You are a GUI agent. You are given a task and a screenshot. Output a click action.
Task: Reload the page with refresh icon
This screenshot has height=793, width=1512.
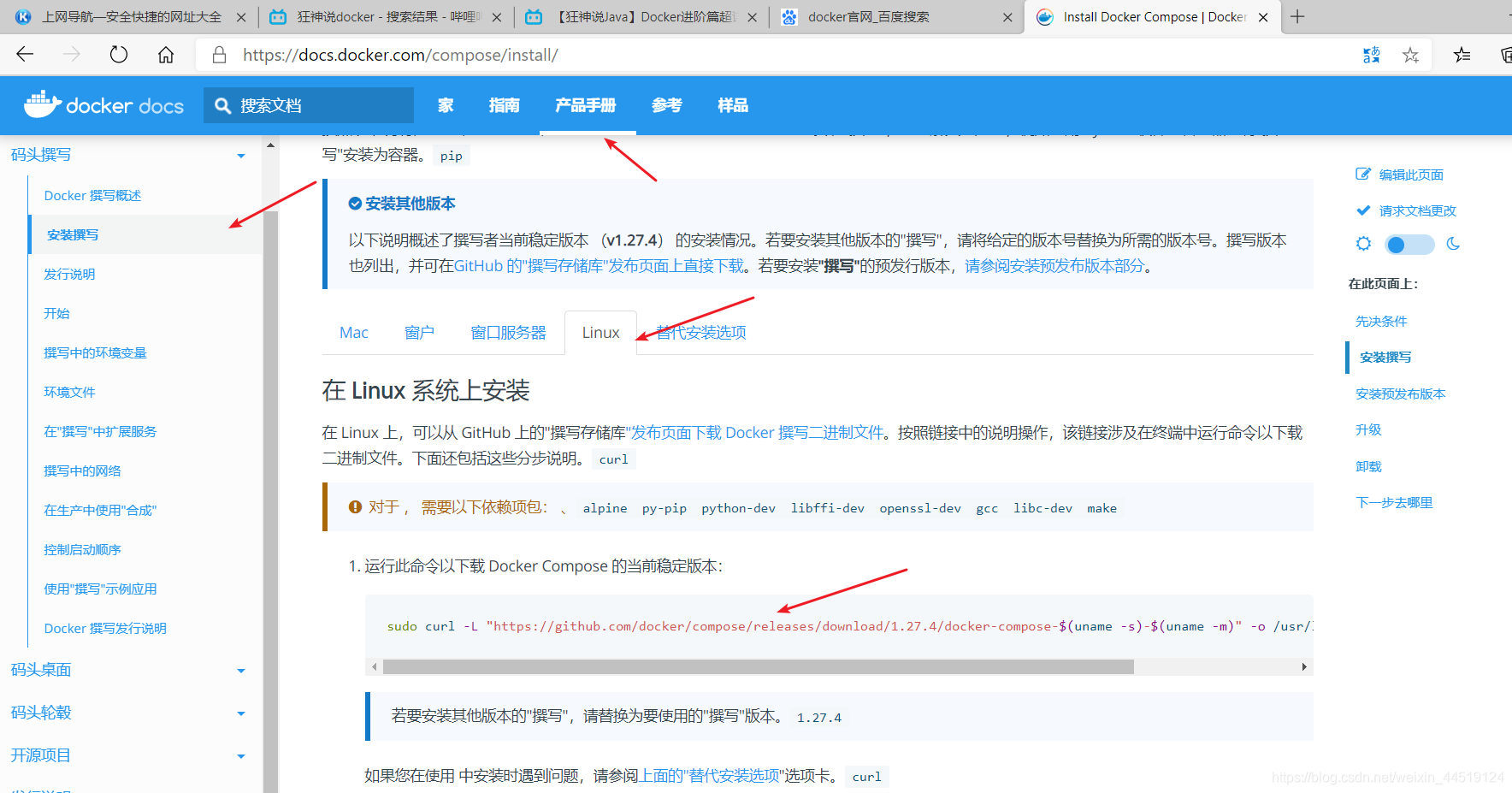coord(119,55)
